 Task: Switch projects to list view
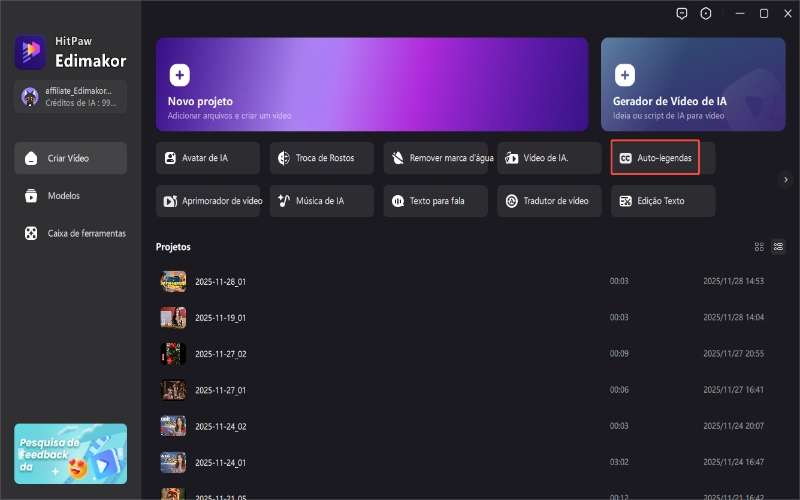click(x=778, y=246)
